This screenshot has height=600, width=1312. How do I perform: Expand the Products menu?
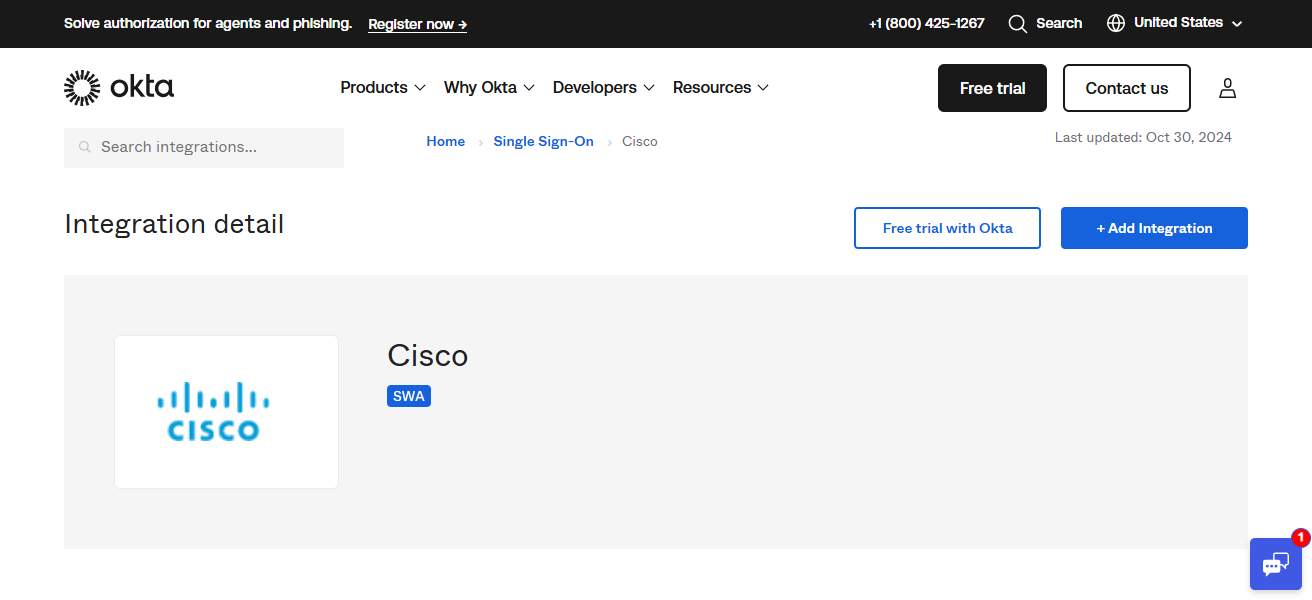click(x=383, y=88)
